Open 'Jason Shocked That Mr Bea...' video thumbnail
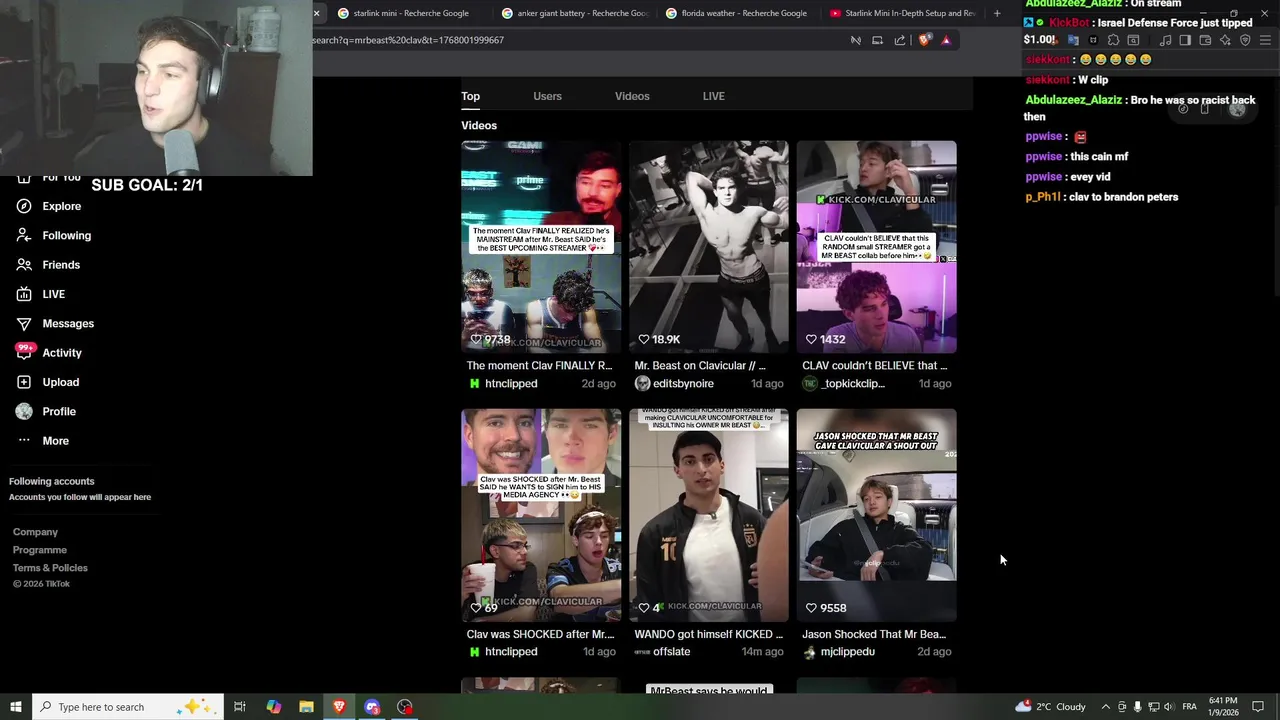 (877, 515)
